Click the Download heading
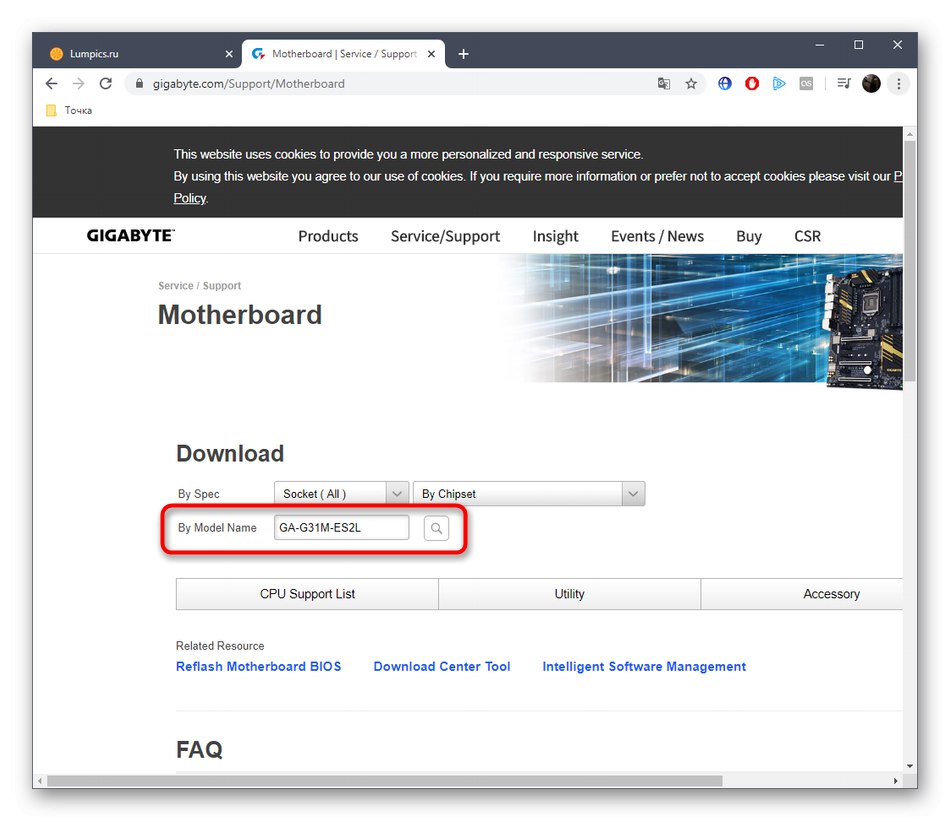This screenshot has width=950, height=821. click(230, 453)
